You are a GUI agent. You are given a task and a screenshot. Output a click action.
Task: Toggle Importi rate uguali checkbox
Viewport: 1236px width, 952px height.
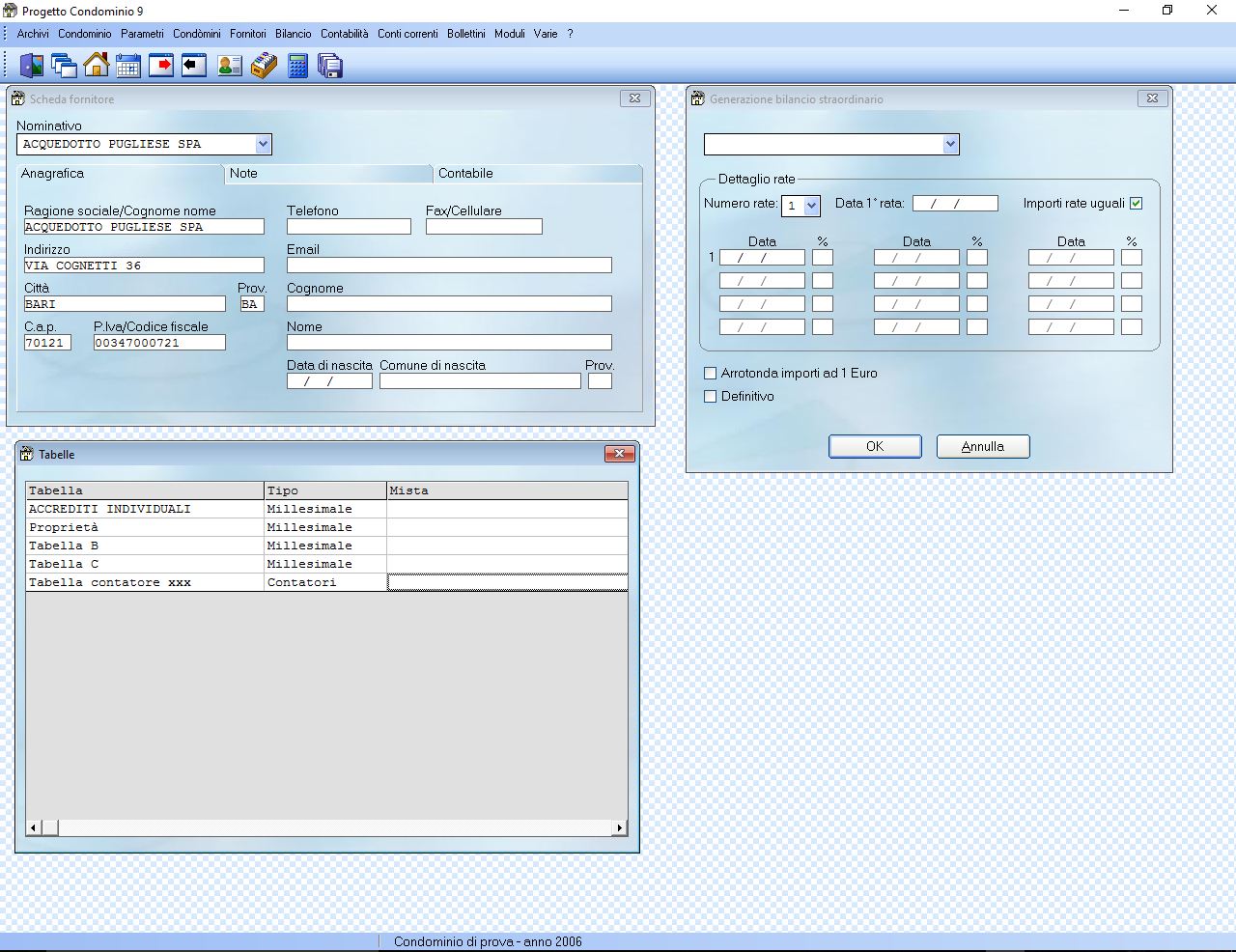point(1136,203)
